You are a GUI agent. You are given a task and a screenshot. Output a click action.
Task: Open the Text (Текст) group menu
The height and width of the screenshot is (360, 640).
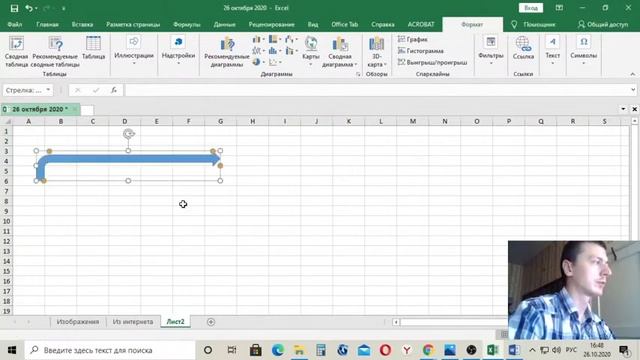552,51
